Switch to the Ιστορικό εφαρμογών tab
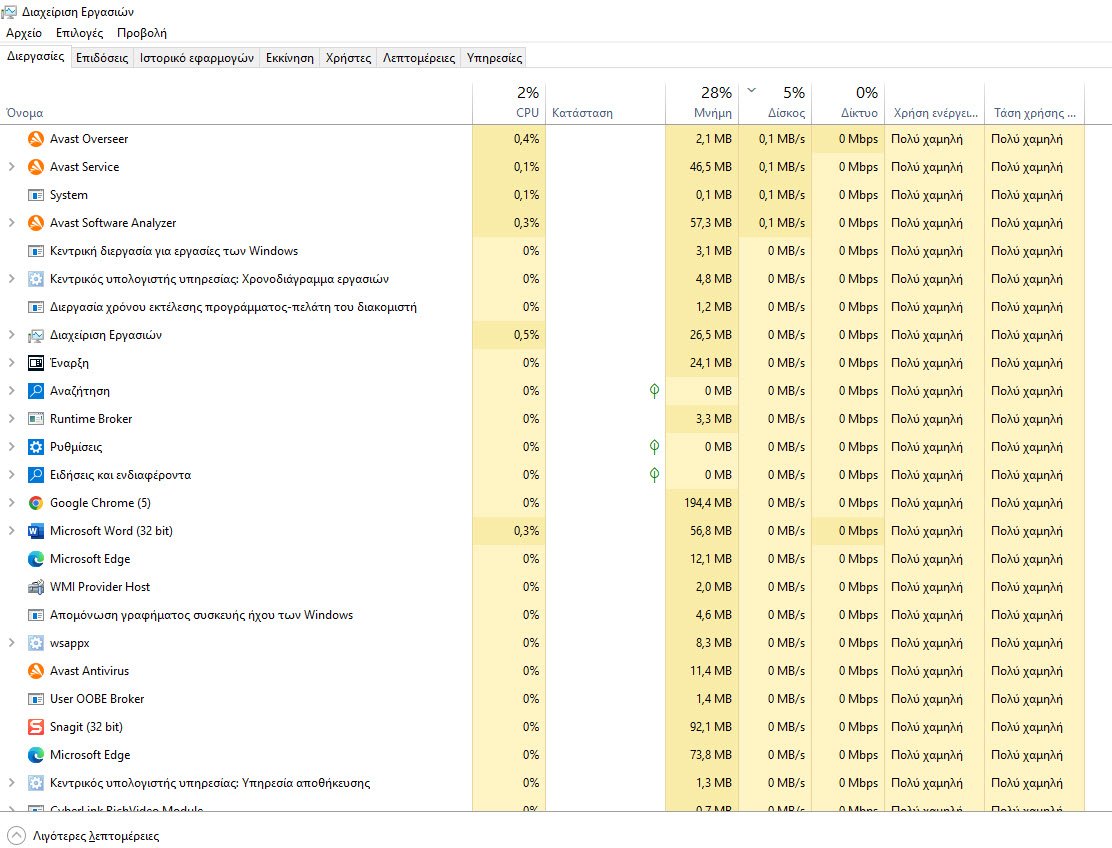 (x=196, y=58)
